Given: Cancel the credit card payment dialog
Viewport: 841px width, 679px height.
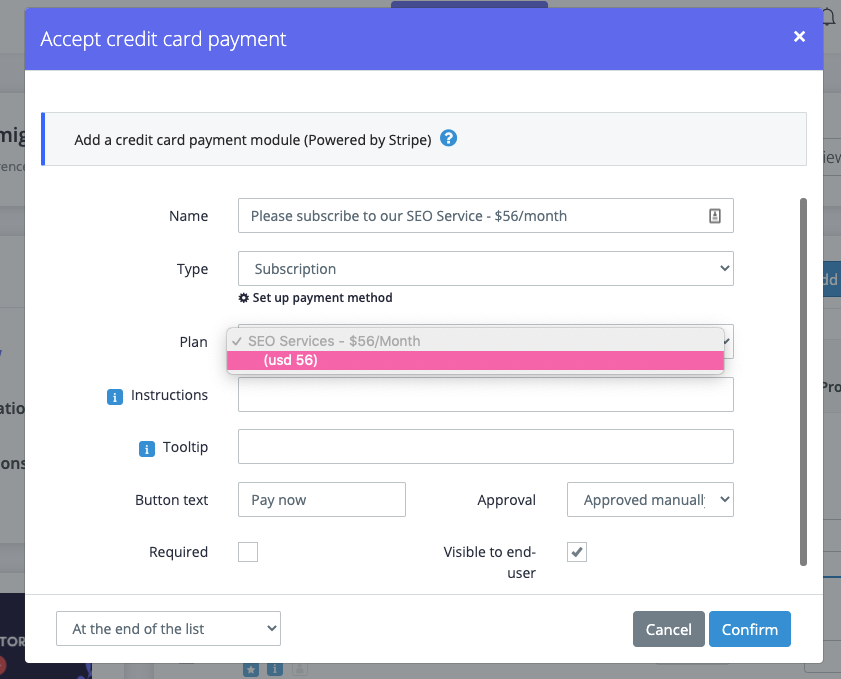Looking at the screenshot, I should point(668,629).
